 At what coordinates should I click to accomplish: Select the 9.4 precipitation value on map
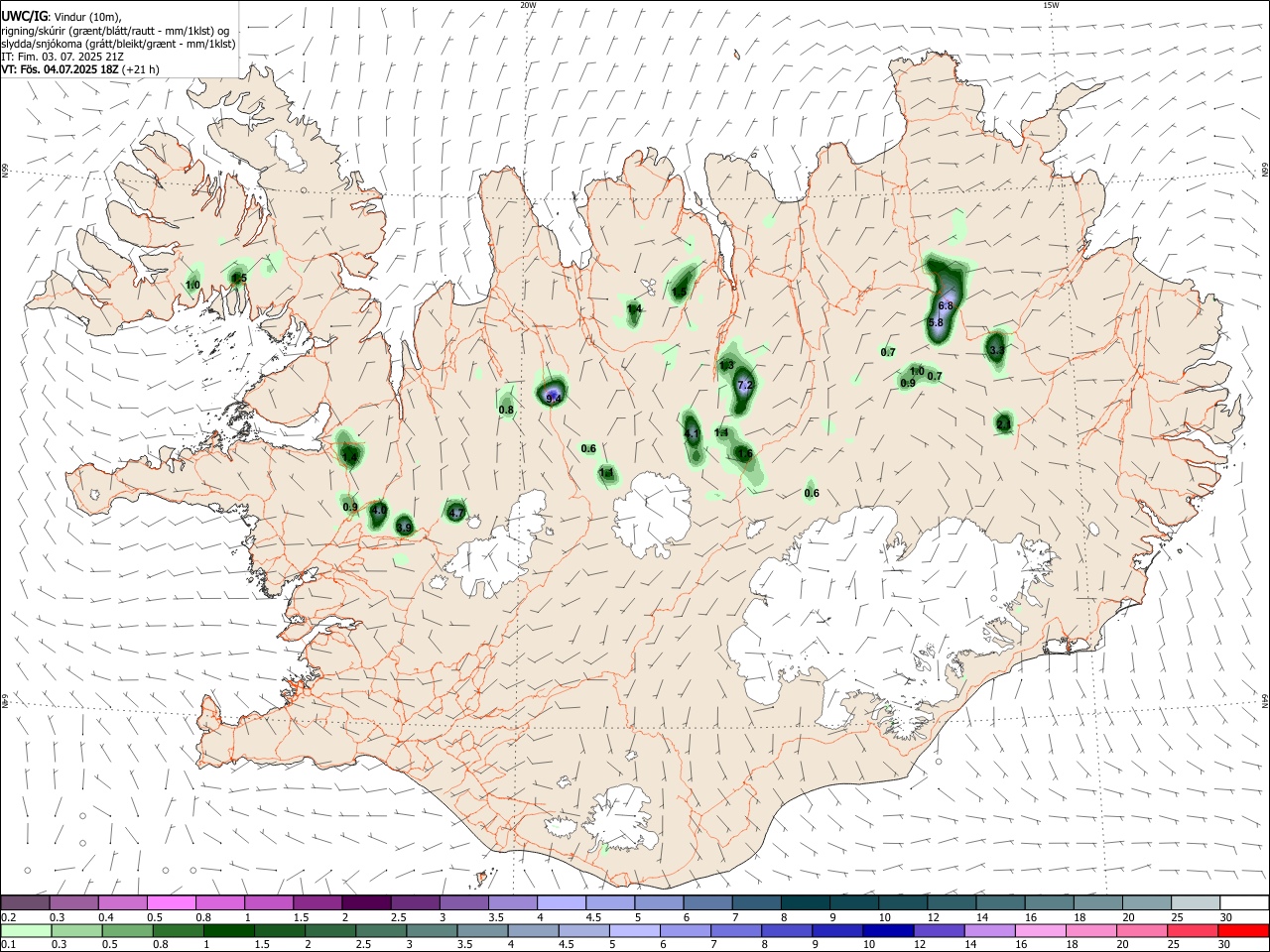[554, 399]
